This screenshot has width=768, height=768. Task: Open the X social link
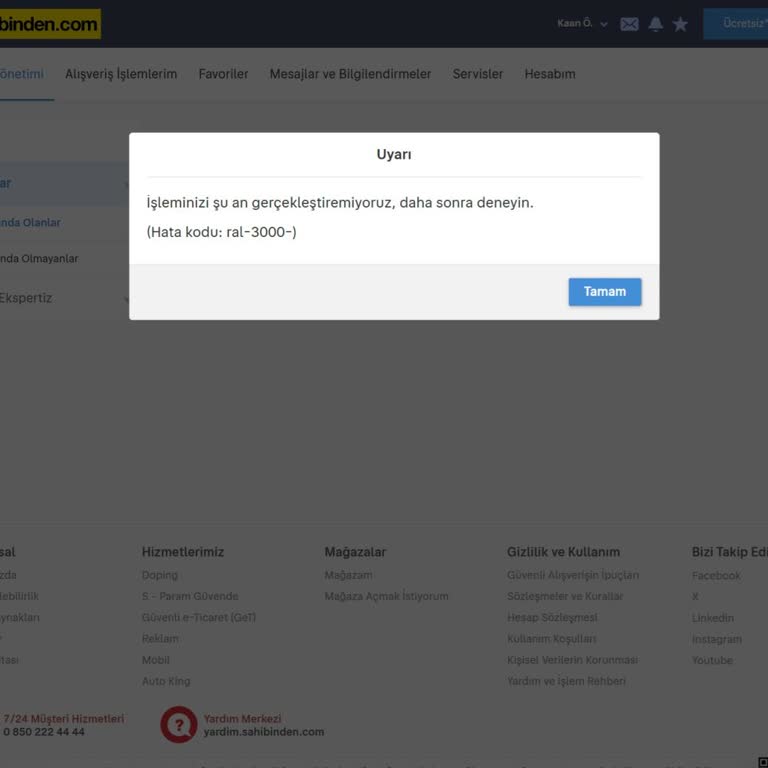coord(695,597)
